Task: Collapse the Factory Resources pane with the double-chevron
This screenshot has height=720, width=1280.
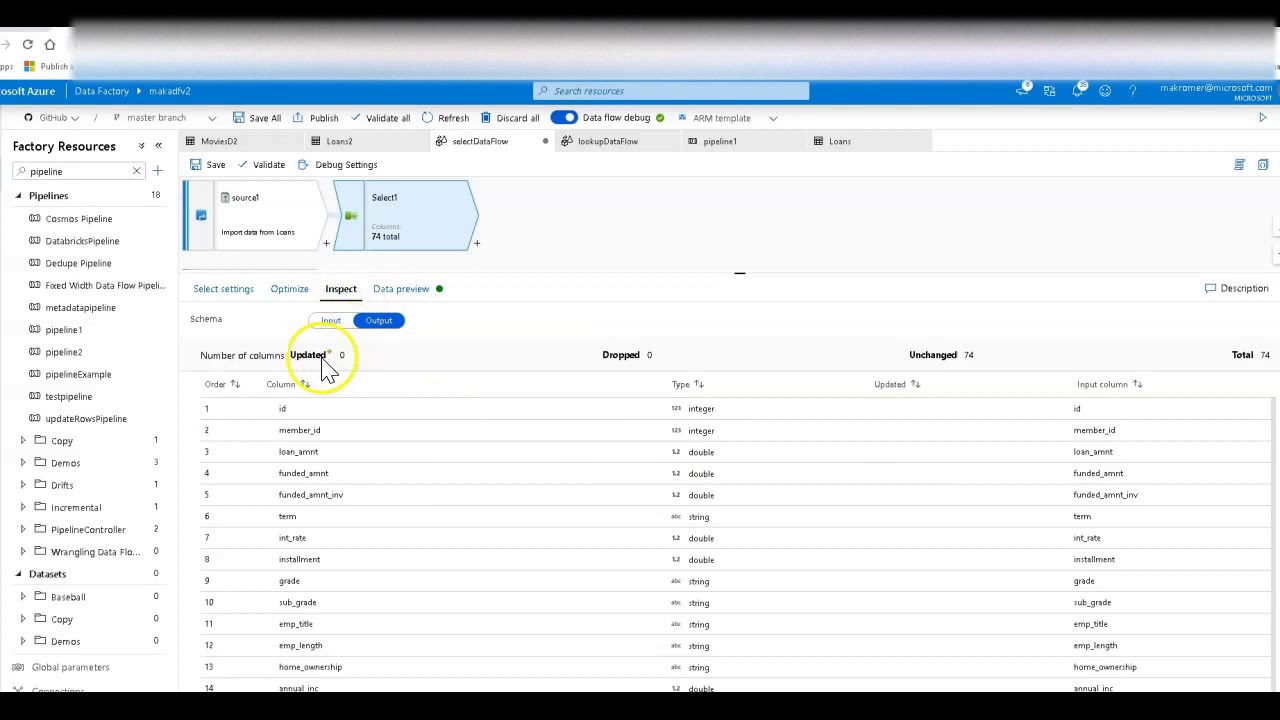Action: coord(158,146)
